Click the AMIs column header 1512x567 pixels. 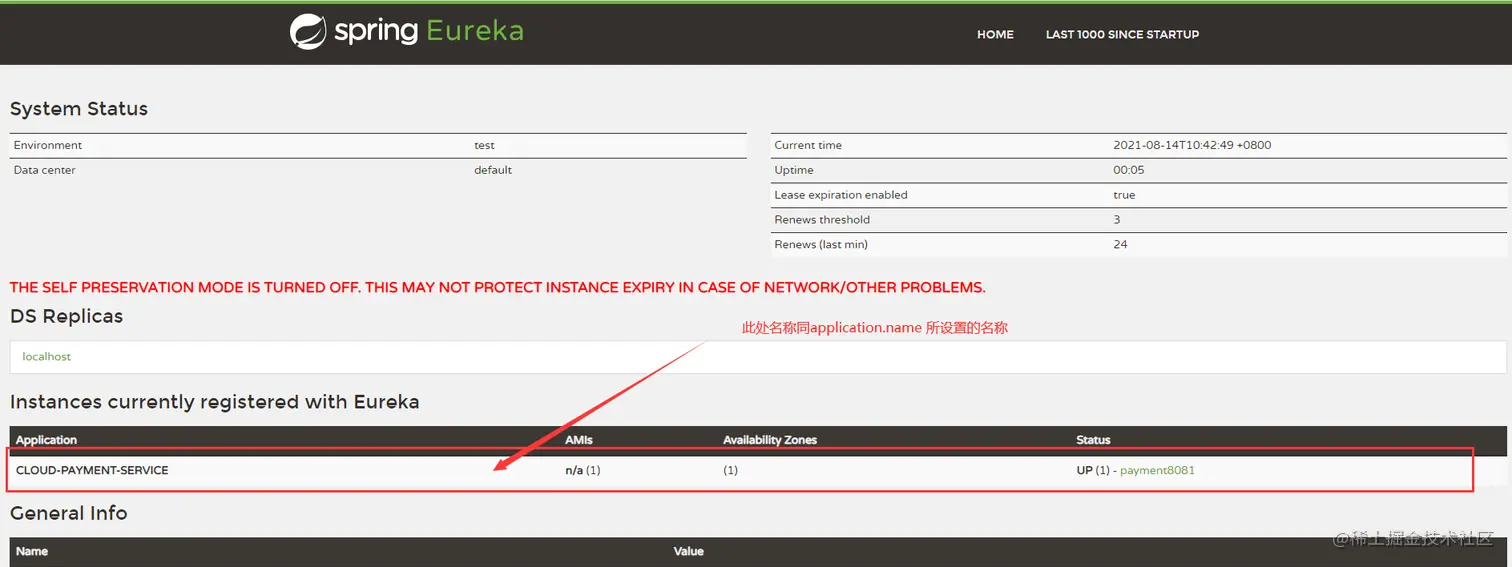click(x=579, y=440)
